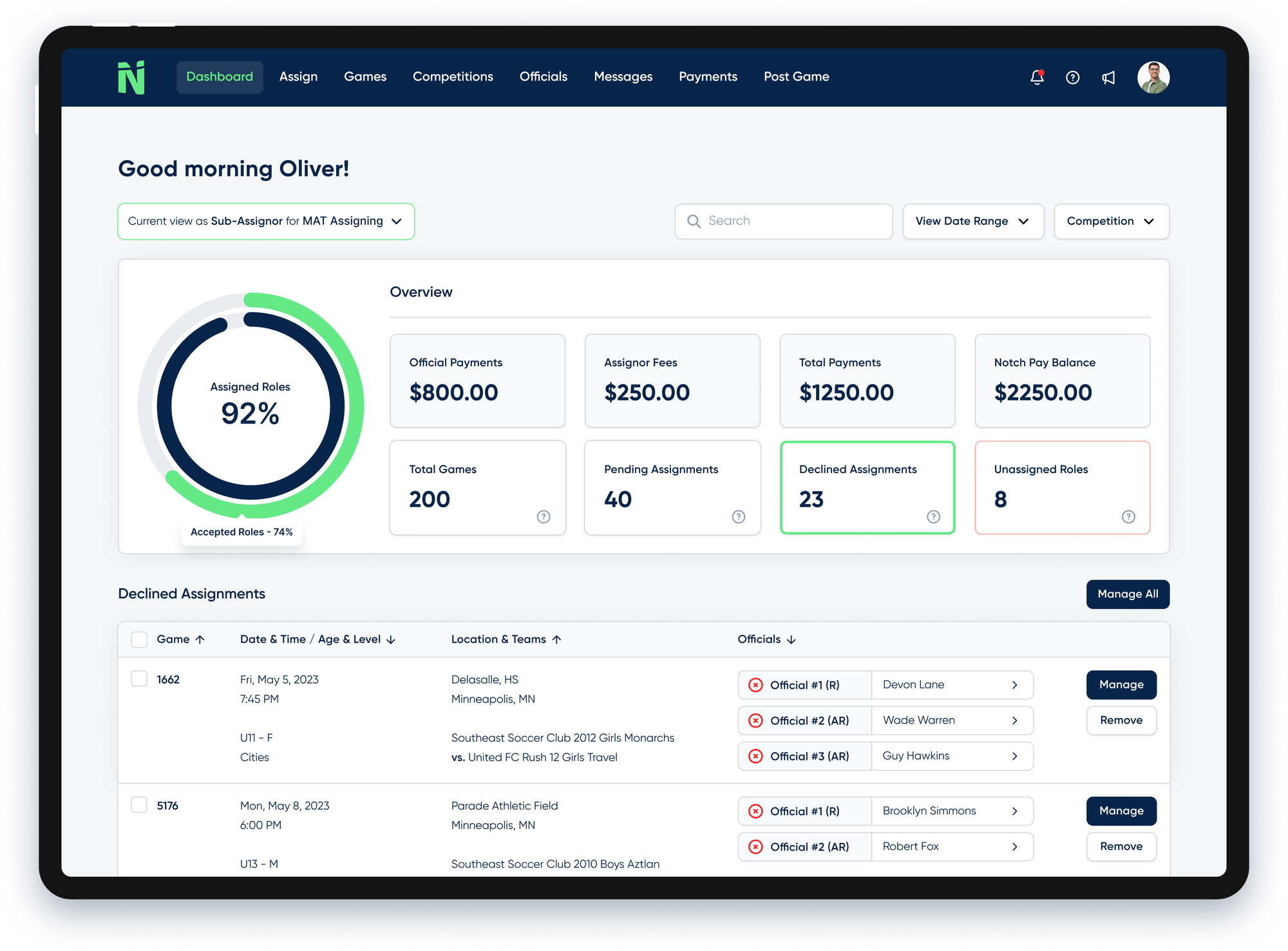Image resolution: width=1288 pixels, height=951 pixels.
Task: Click declined X icon for Brooklyn Simmons
Action: click(x=755, y=811)
